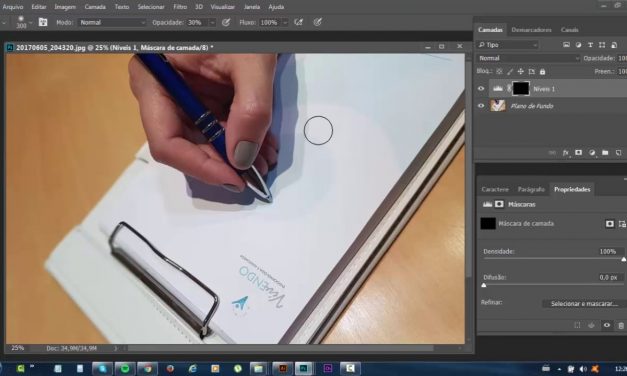Open the 3D menu
Screen dimensions: 627x376
point(199,7)
